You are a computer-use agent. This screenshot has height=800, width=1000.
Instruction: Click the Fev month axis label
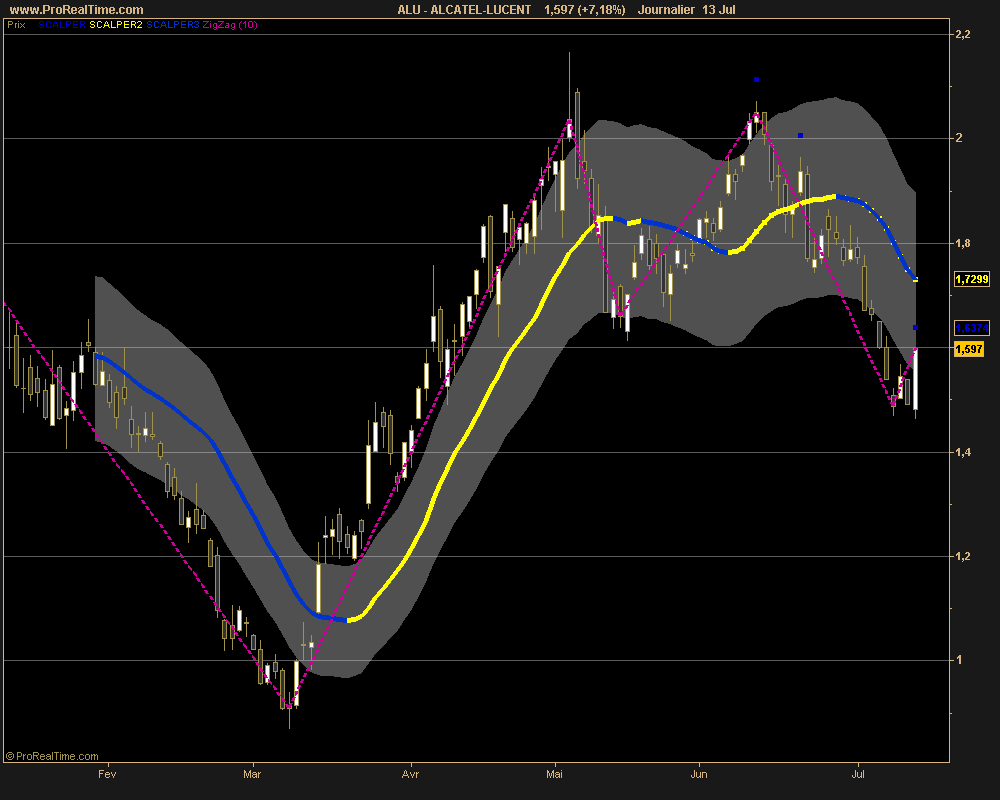pyautogui.click(x=107, y=774)
